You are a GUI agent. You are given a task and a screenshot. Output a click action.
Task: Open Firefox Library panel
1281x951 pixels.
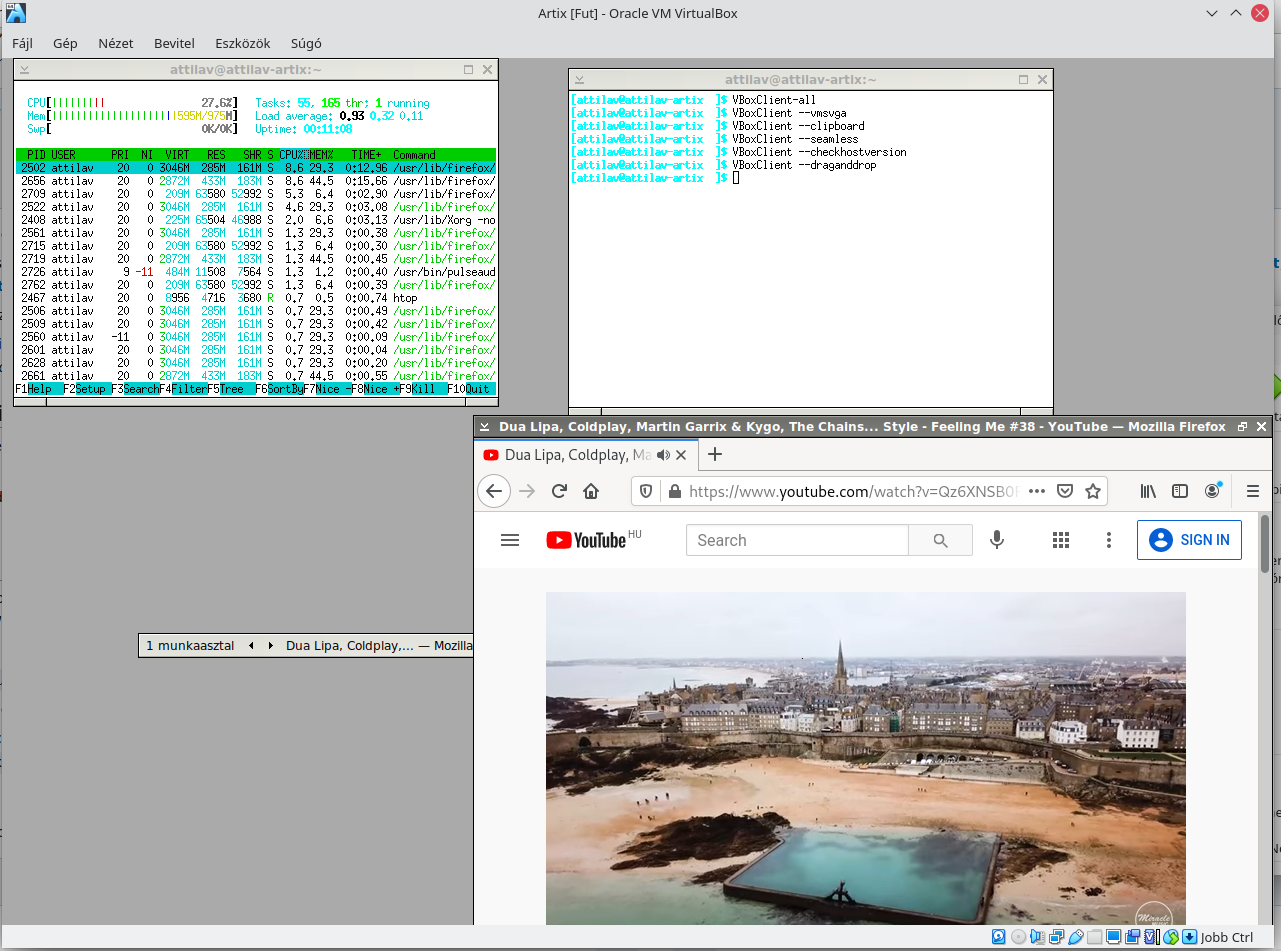[x=1148, y=491]
